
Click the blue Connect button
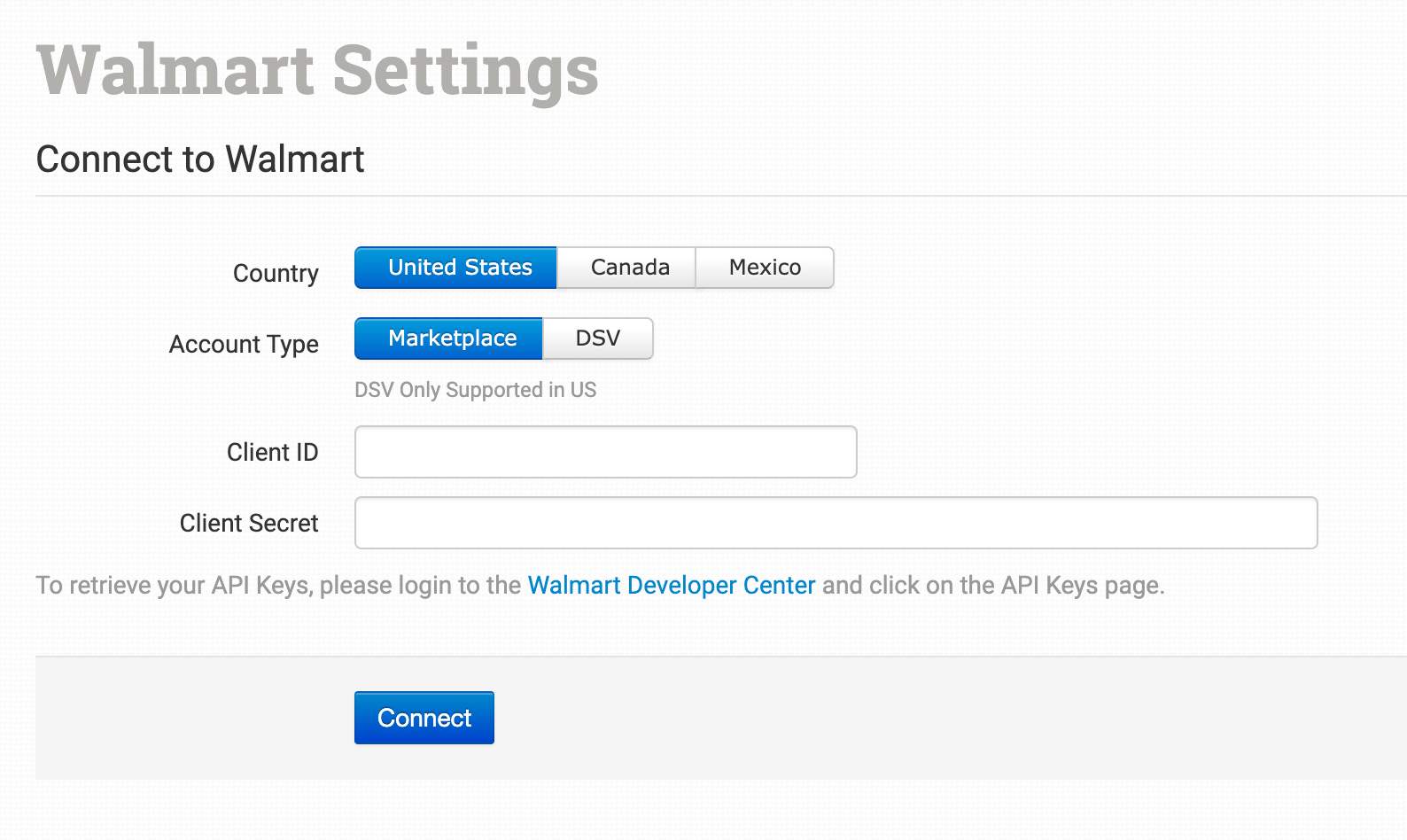[x=424, y=718]
